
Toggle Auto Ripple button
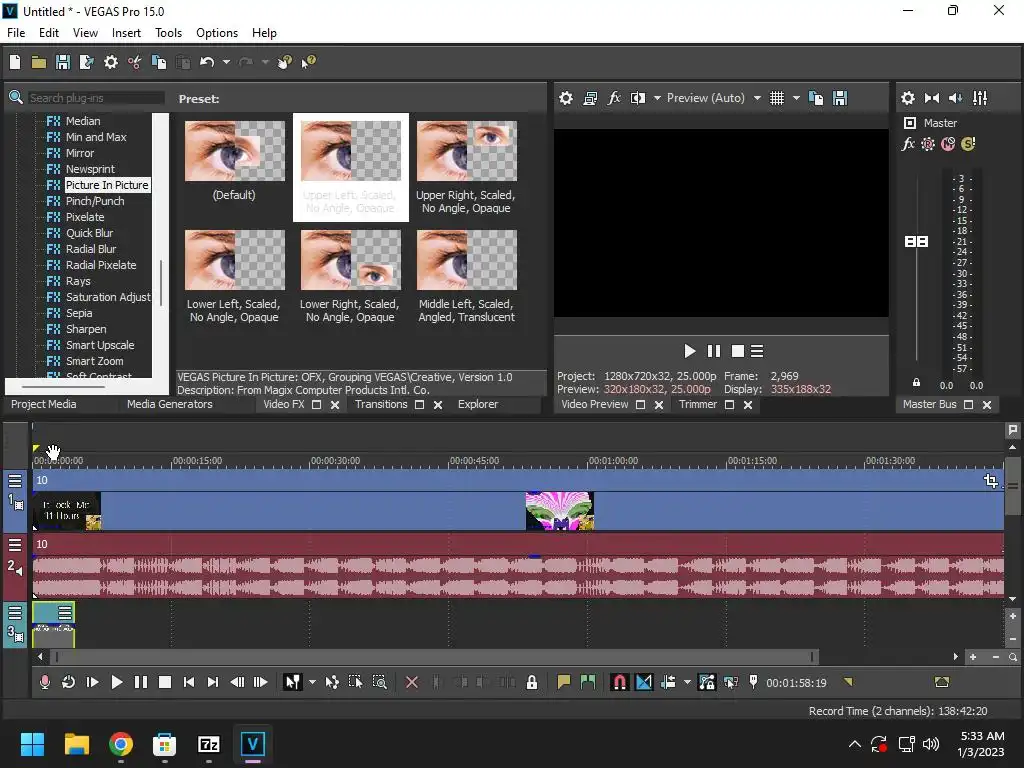pyautogui.click(x=667, y=682)
